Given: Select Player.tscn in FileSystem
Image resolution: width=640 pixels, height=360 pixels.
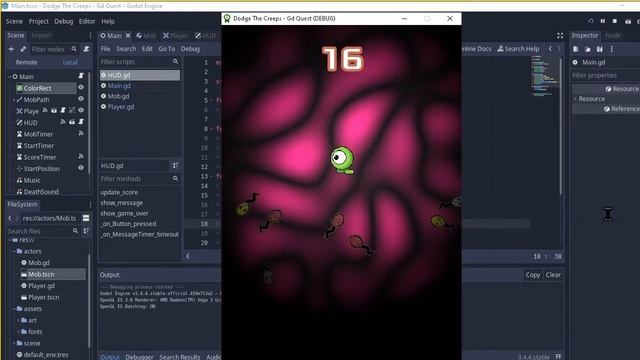Looking at the screenshot, I should (43, 297).
